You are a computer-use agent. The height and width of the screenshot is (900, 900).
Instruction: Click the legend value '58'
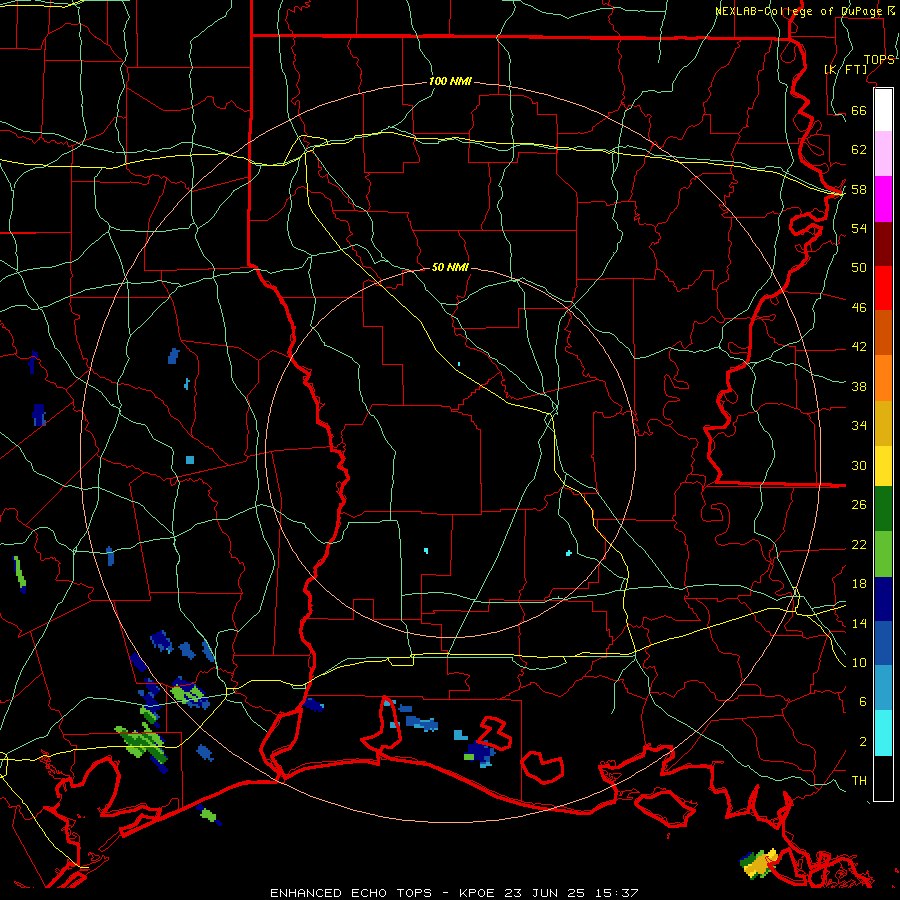(859, 189)
